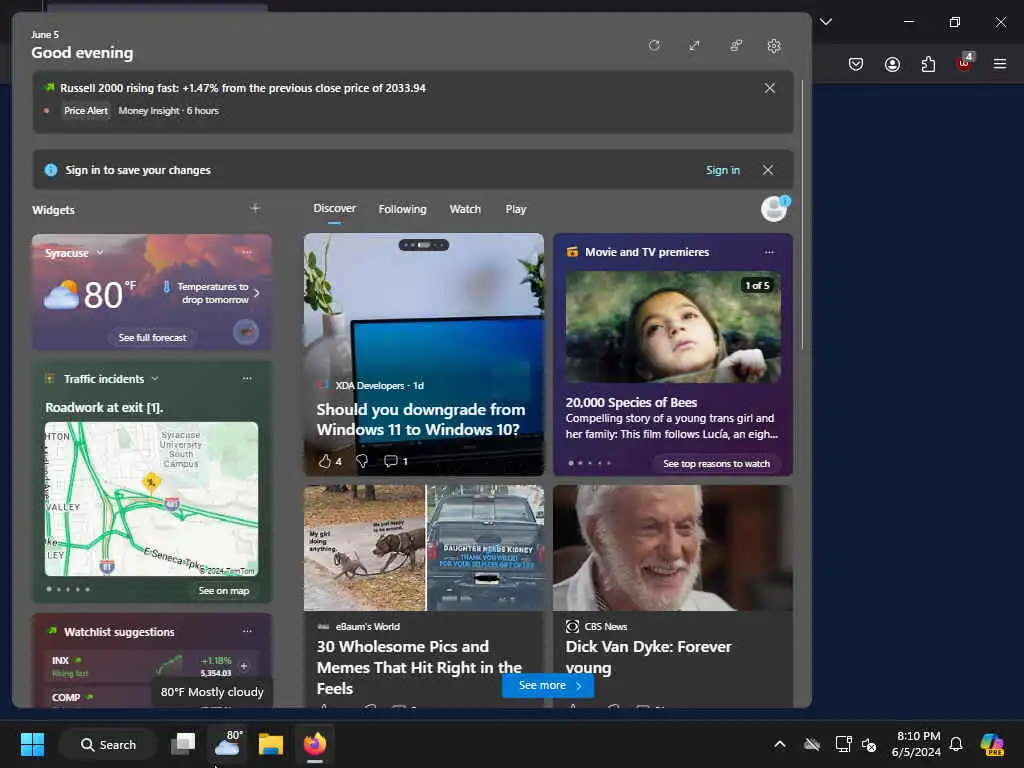The image size is (1024, 768).
Task: Click See full forecast button
Action: 152,338
